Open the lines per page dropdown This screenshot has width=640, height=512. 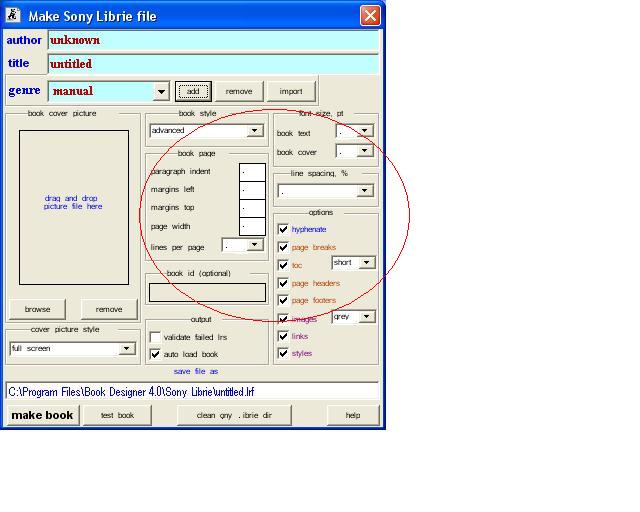coord(255,245)
